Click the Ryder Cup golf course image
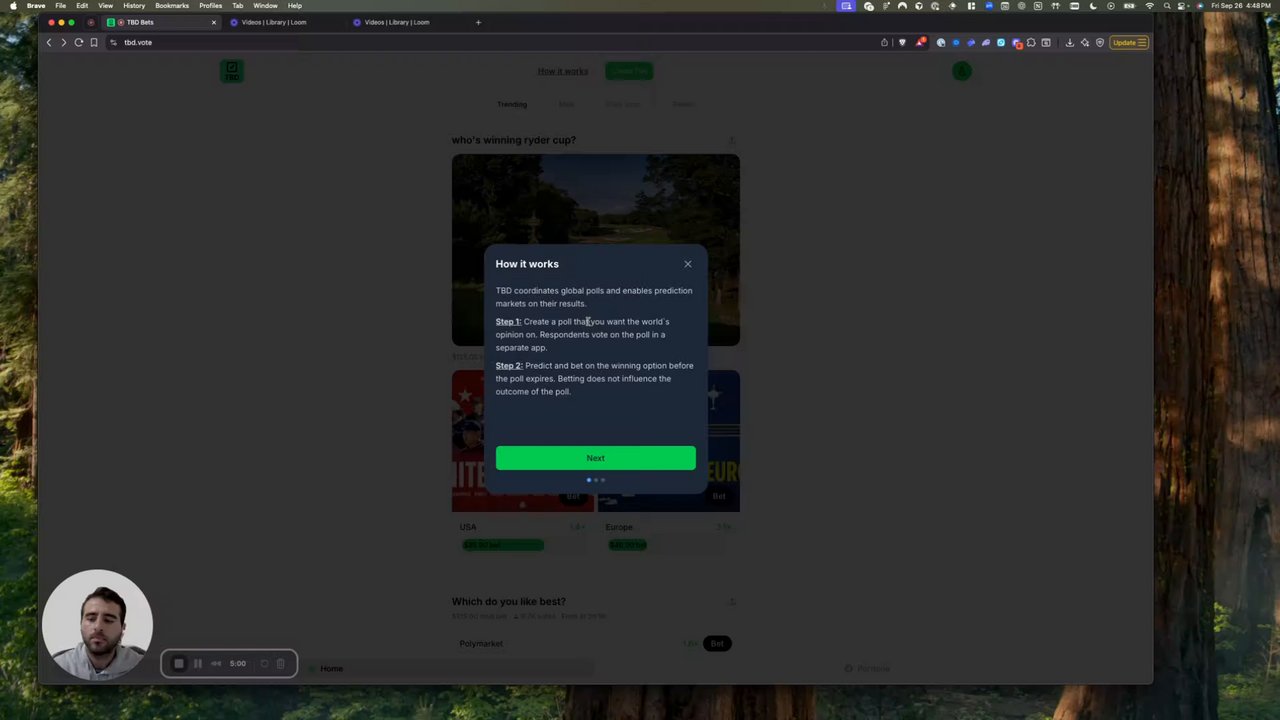 [596, 250]
